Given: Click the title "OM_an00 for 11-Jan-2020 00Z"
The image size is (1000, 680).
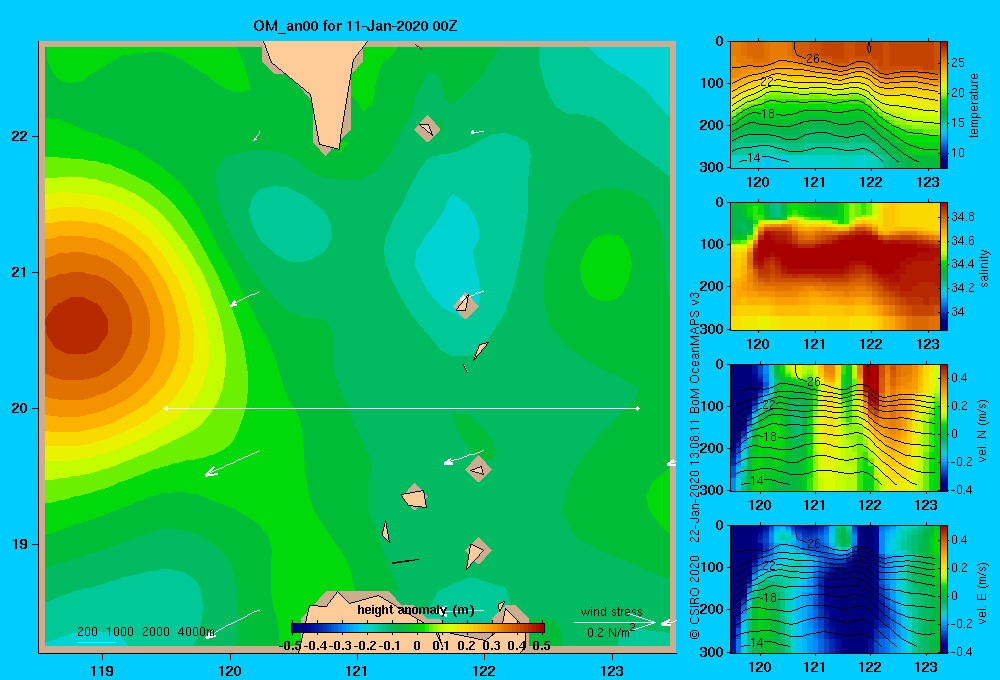Looking at the screenshot, I should (355, 26).
